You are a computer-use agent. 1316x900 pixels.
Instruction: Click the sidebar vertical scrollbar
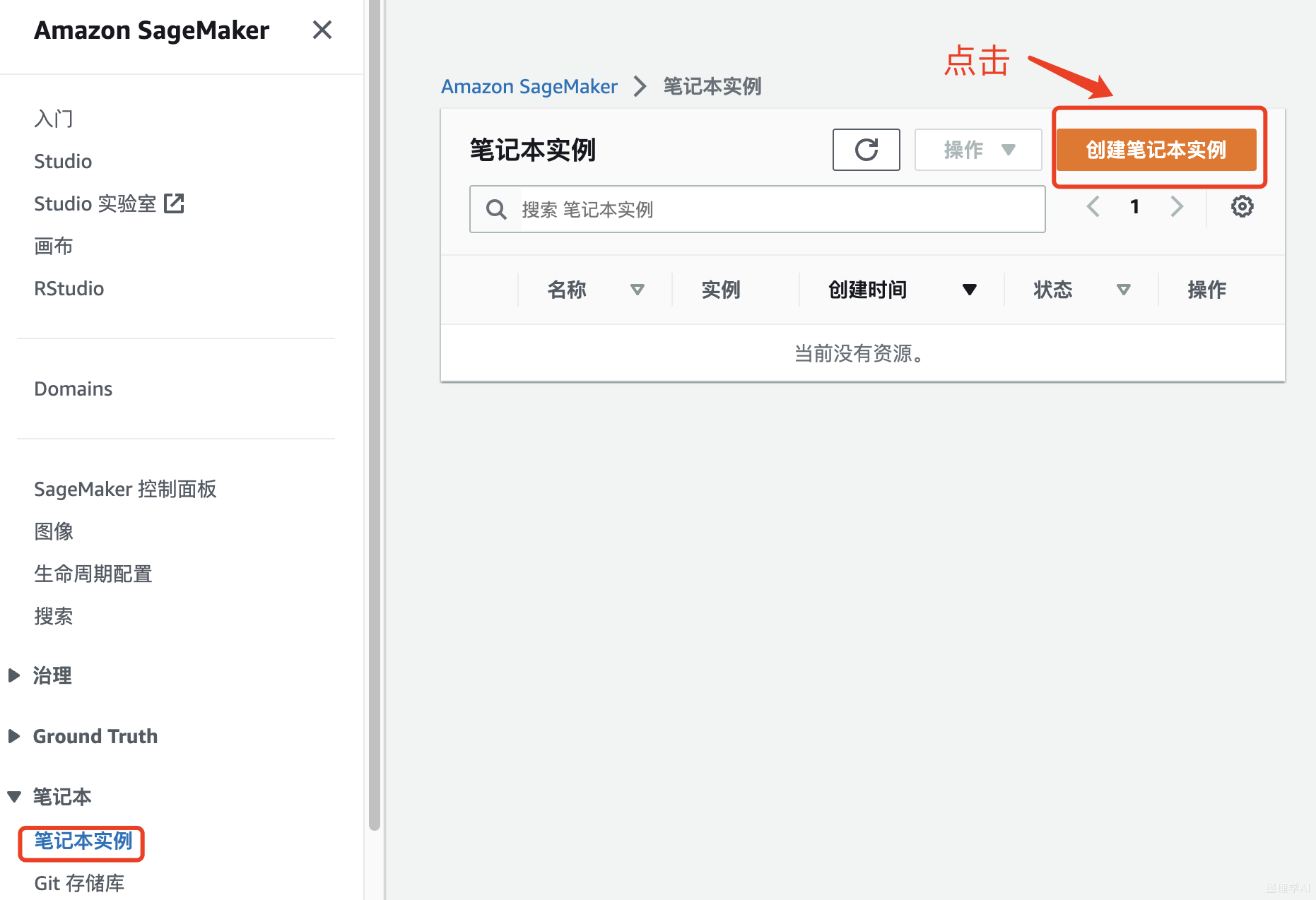click(375, 415)
